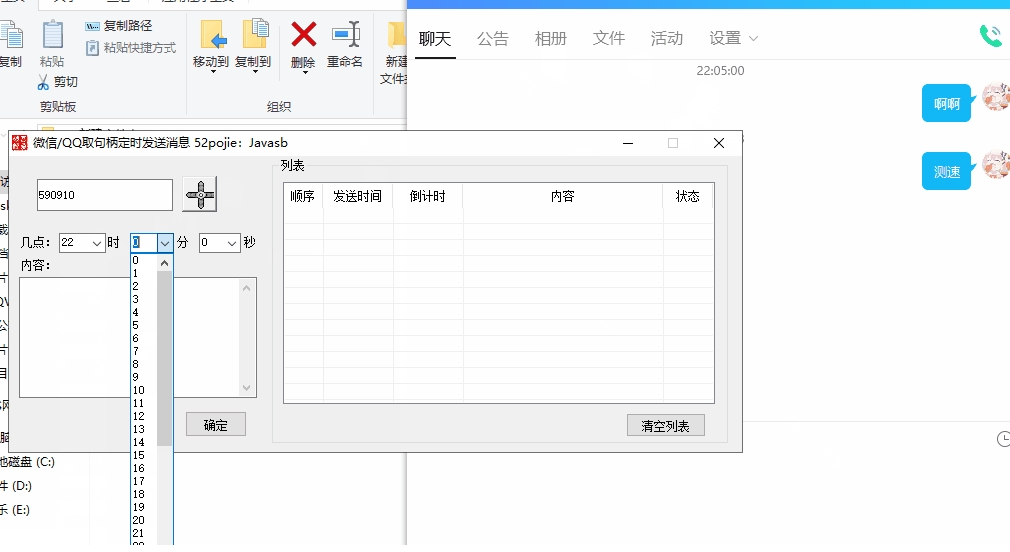The height and width of the screenshot is (552, 1010).
Task: Click the handle input field showing 590910
Action: tap(104, 195)
